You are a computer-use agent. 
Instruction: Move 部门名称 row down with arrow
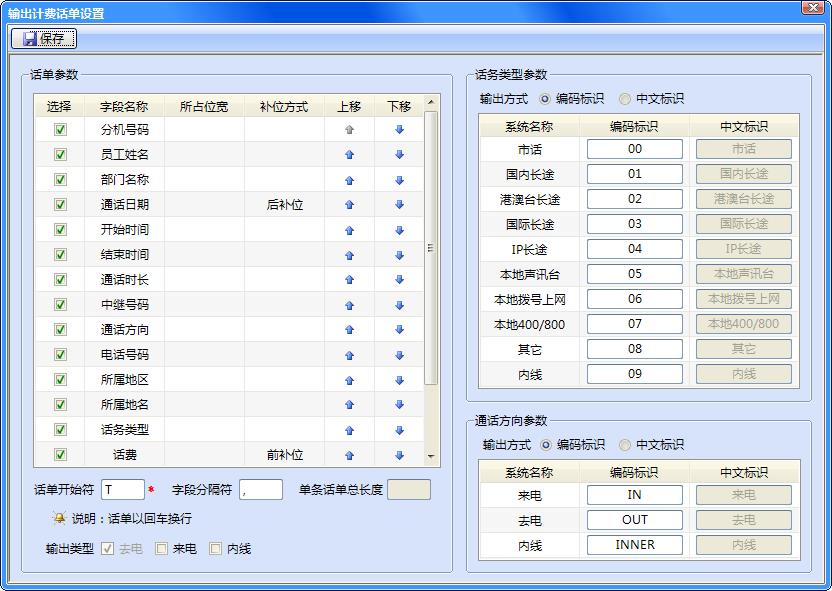click(x=399, y=180)
